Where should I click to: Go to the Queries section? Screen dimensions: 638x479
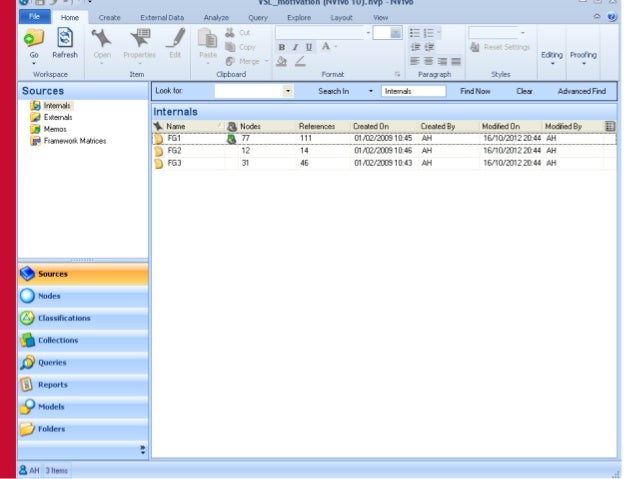52,362
